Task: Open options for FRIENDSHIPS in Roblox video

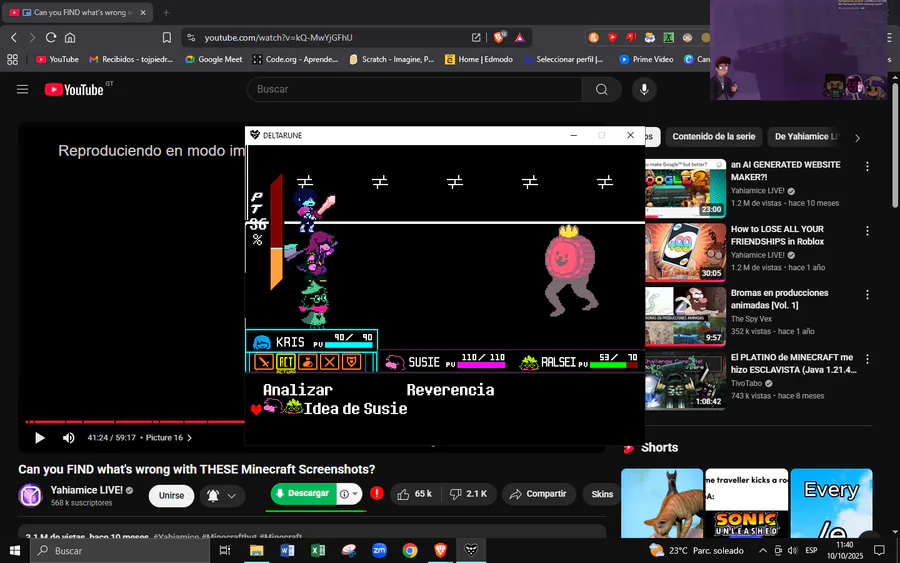Action: [867, 231]
